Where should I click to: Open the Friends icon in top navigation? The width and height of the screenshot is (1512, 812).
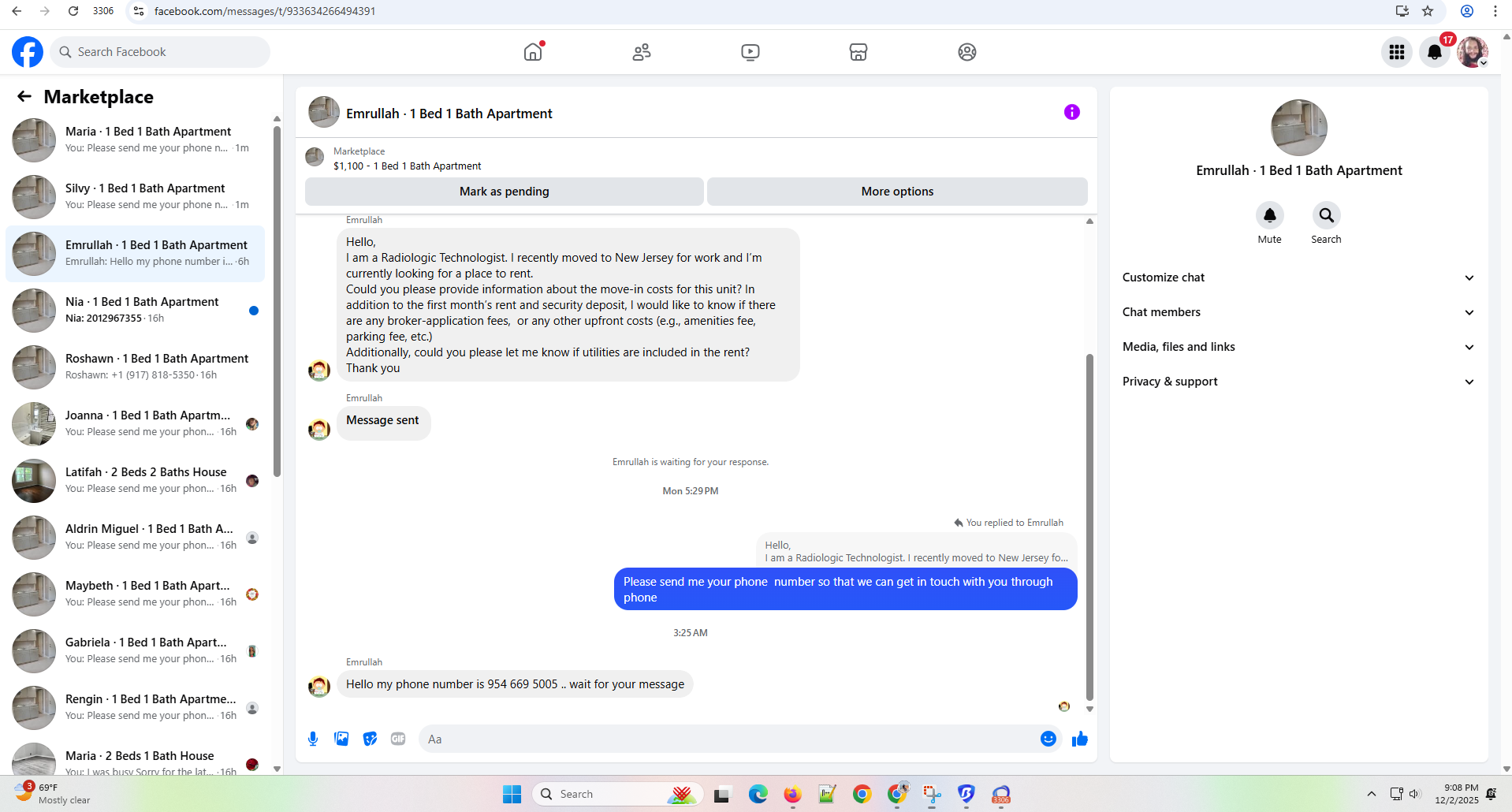pyautogui.click(x=642, y=52)
